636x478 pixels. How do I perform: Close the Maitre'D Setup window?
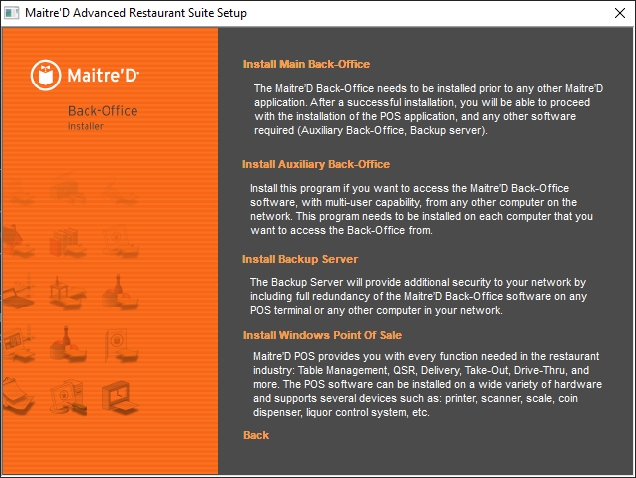point(613,13)
